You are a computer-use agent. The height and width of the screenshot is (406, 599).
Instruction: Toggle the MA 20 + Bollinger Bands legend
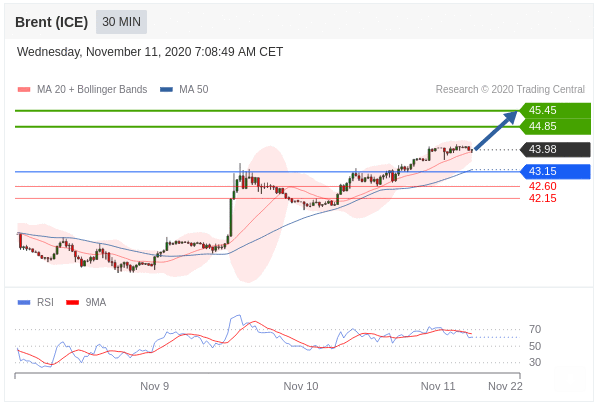point(83,89)
